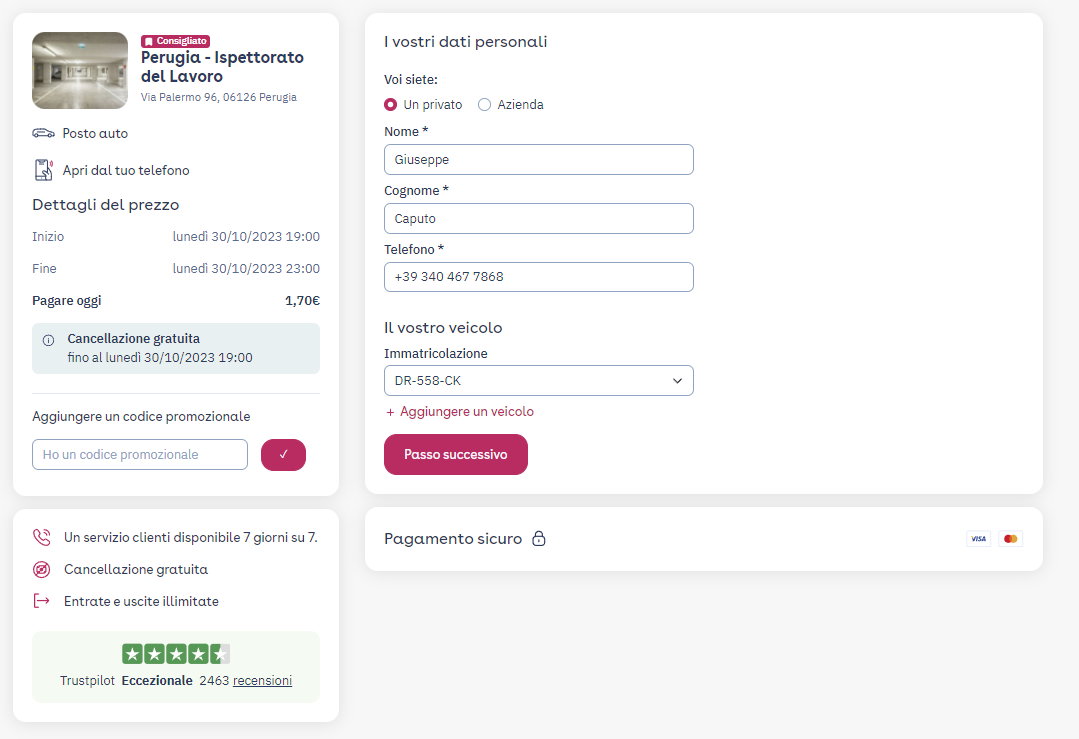Click the Mastercard icon
1079x739 pixels.
pos(1010,539)
